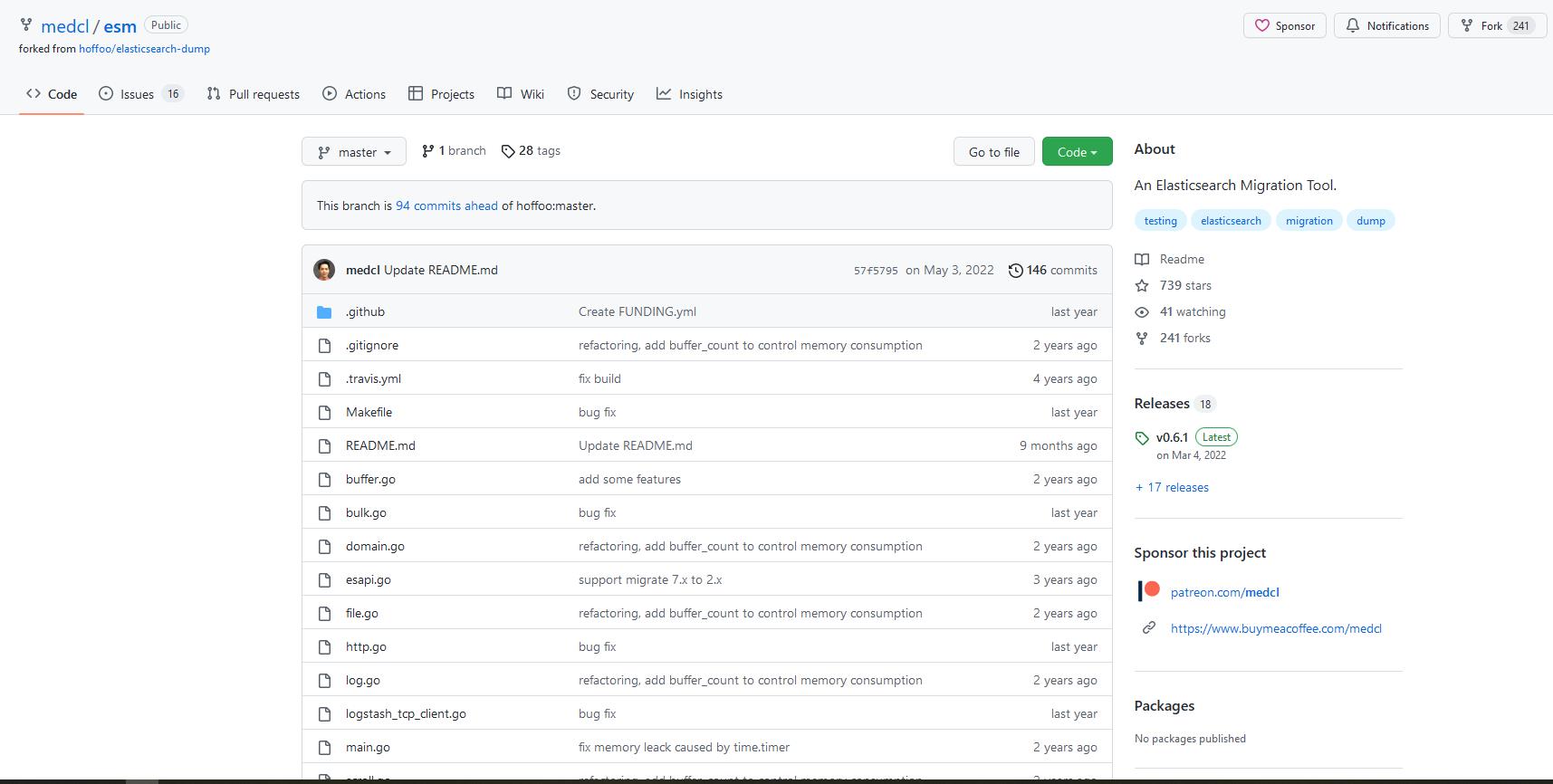
Task: Open the logstash_tcp_client.go file
Action: 406,713
